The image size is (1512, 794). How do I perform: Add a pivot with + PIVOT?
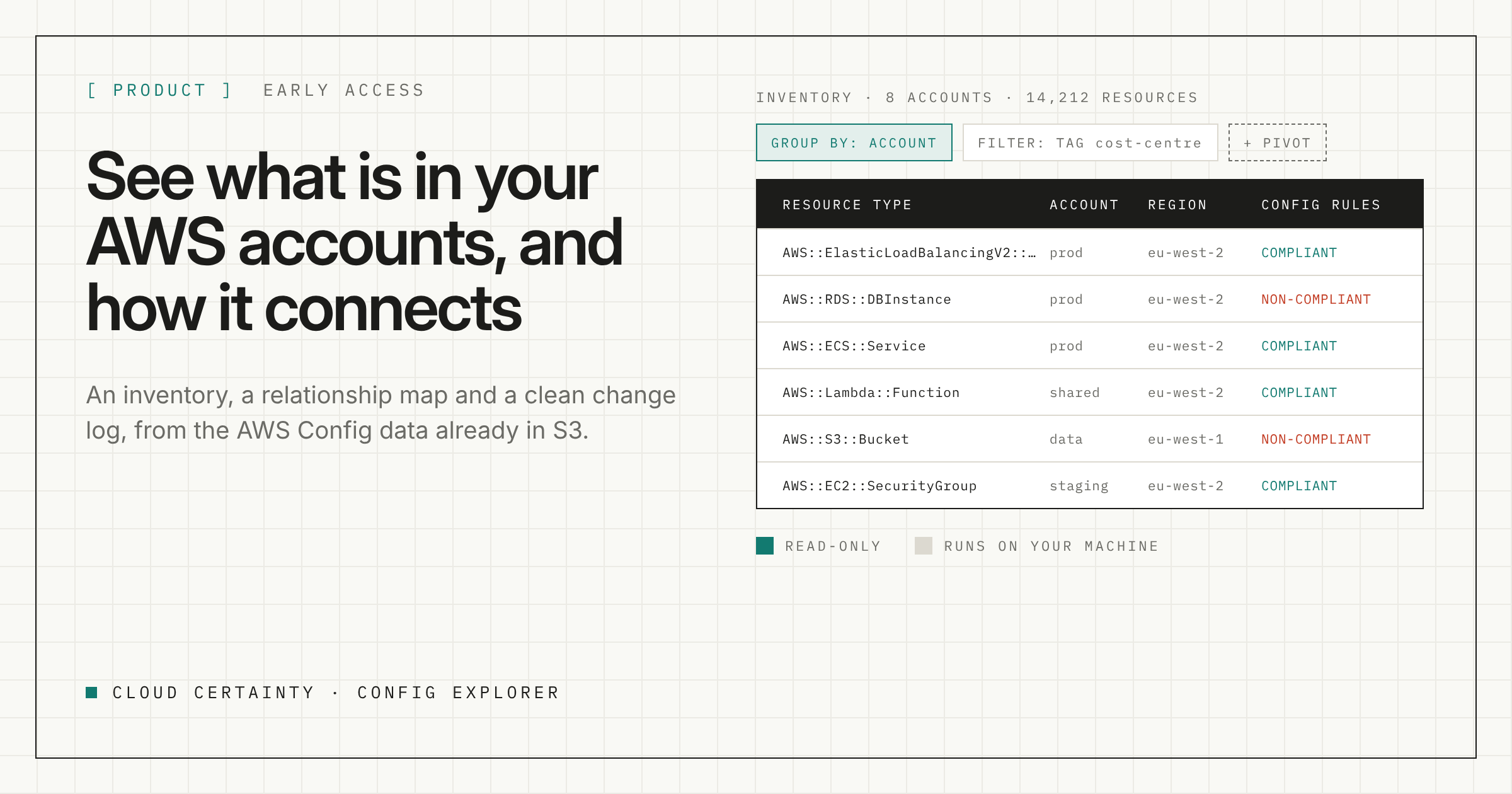click(1277, 142)
